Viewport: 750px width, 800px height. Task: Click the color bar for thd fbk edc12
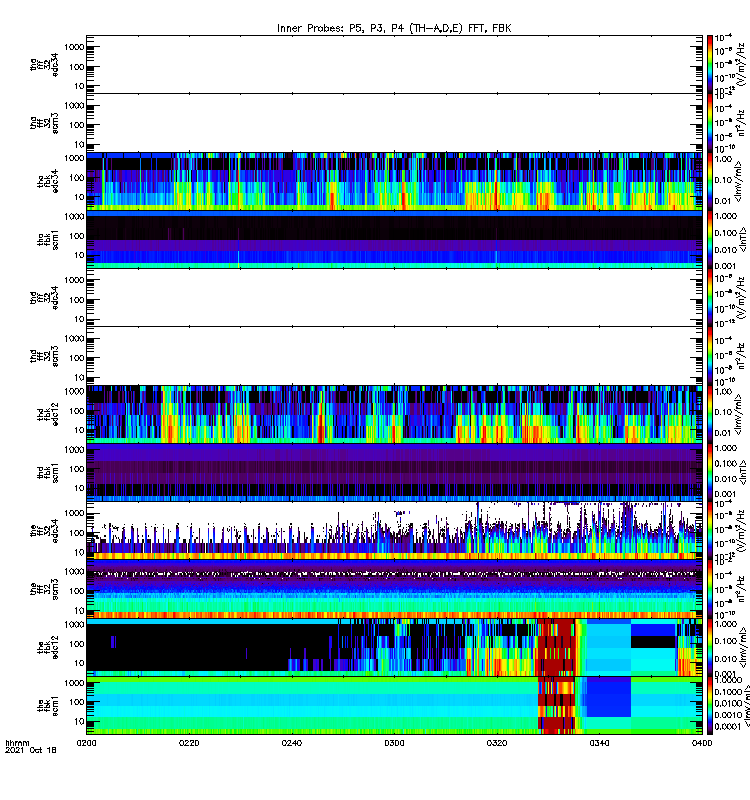click(710, 414)
